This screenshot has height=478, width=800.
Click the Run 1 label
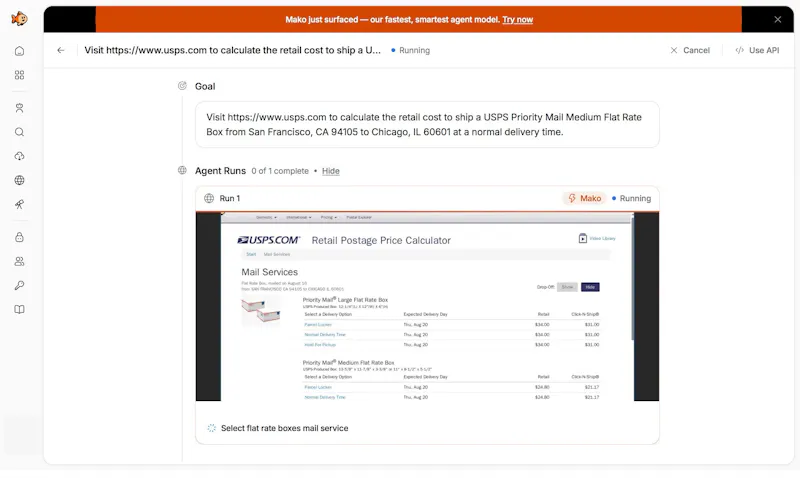[x=230, y=198]
